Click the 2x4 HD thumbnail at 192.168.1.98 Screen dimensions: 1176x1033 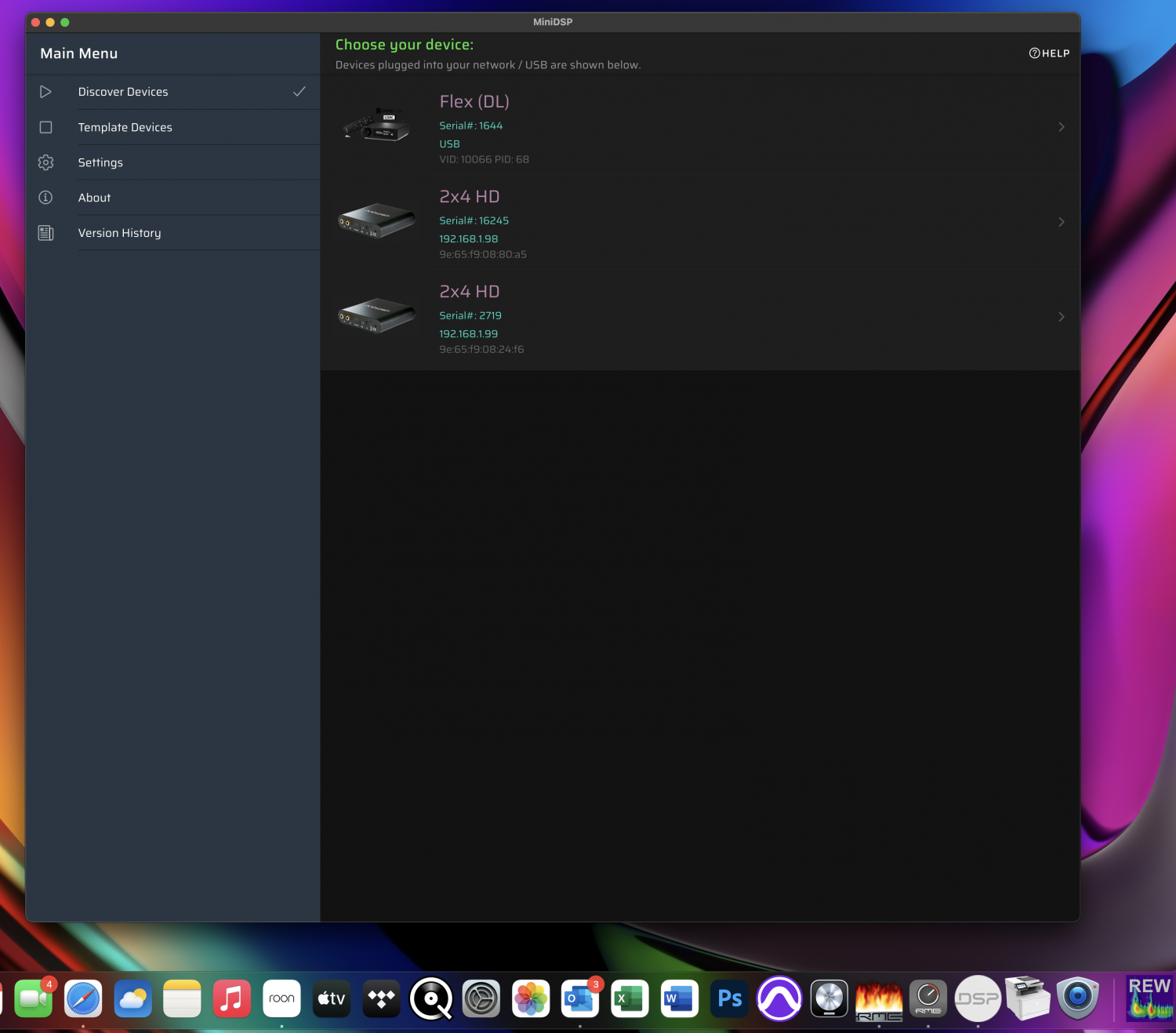(377, 220)
